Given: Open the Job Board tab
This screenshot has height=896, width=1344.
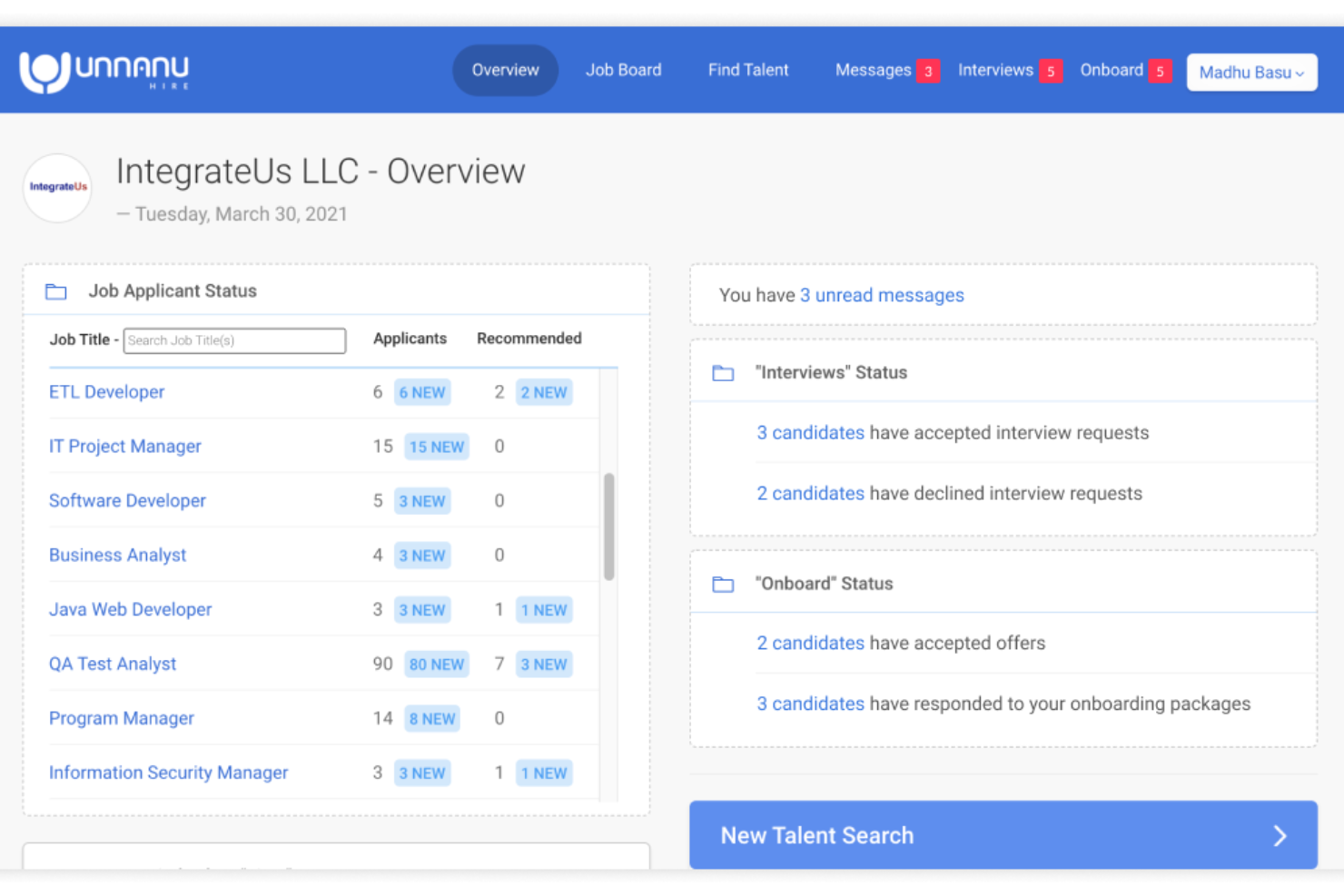Looking at the screenshot, I should click(623, 70).
